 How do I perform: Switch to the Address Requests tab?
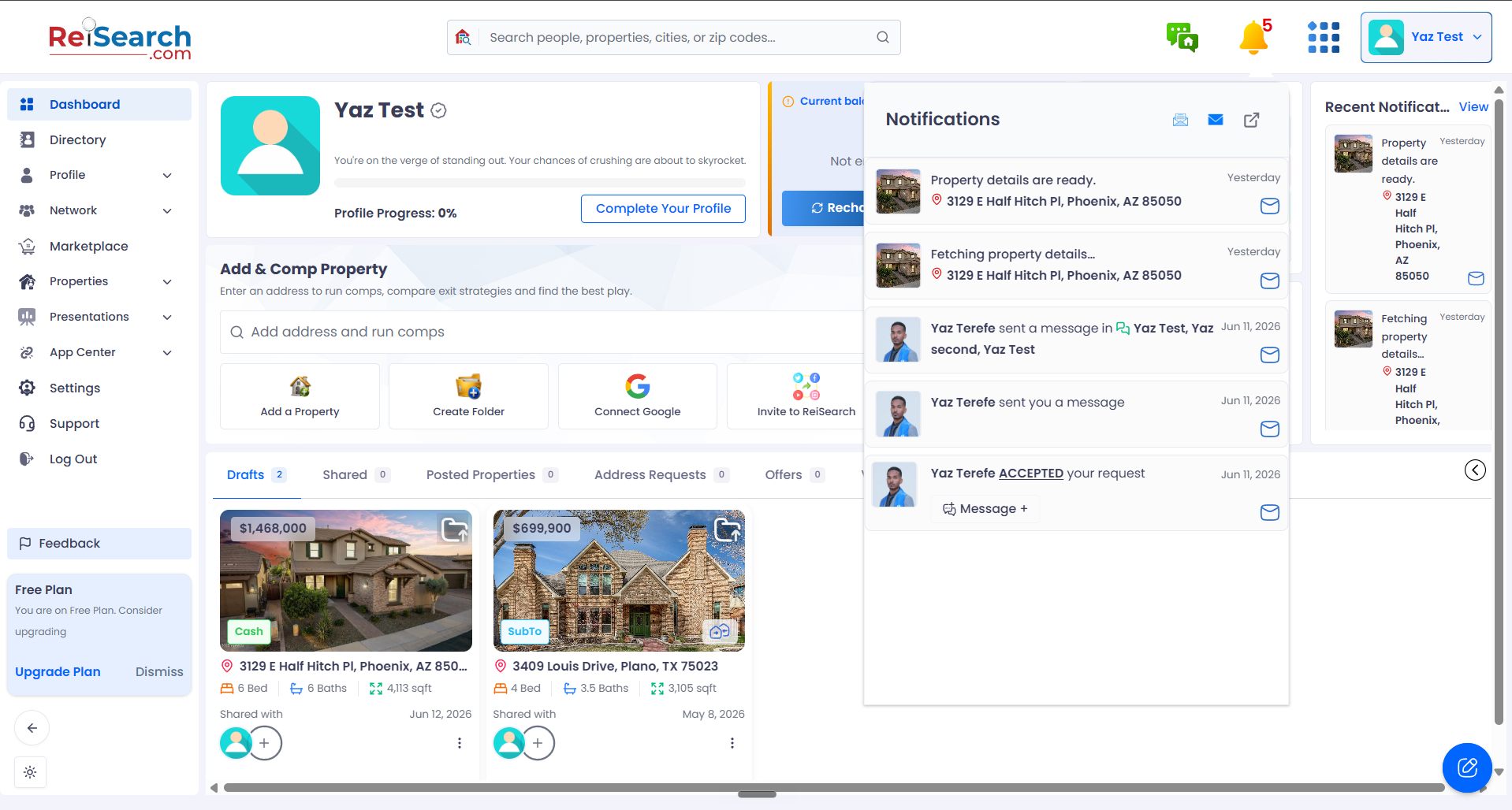(x=661, y=474)
